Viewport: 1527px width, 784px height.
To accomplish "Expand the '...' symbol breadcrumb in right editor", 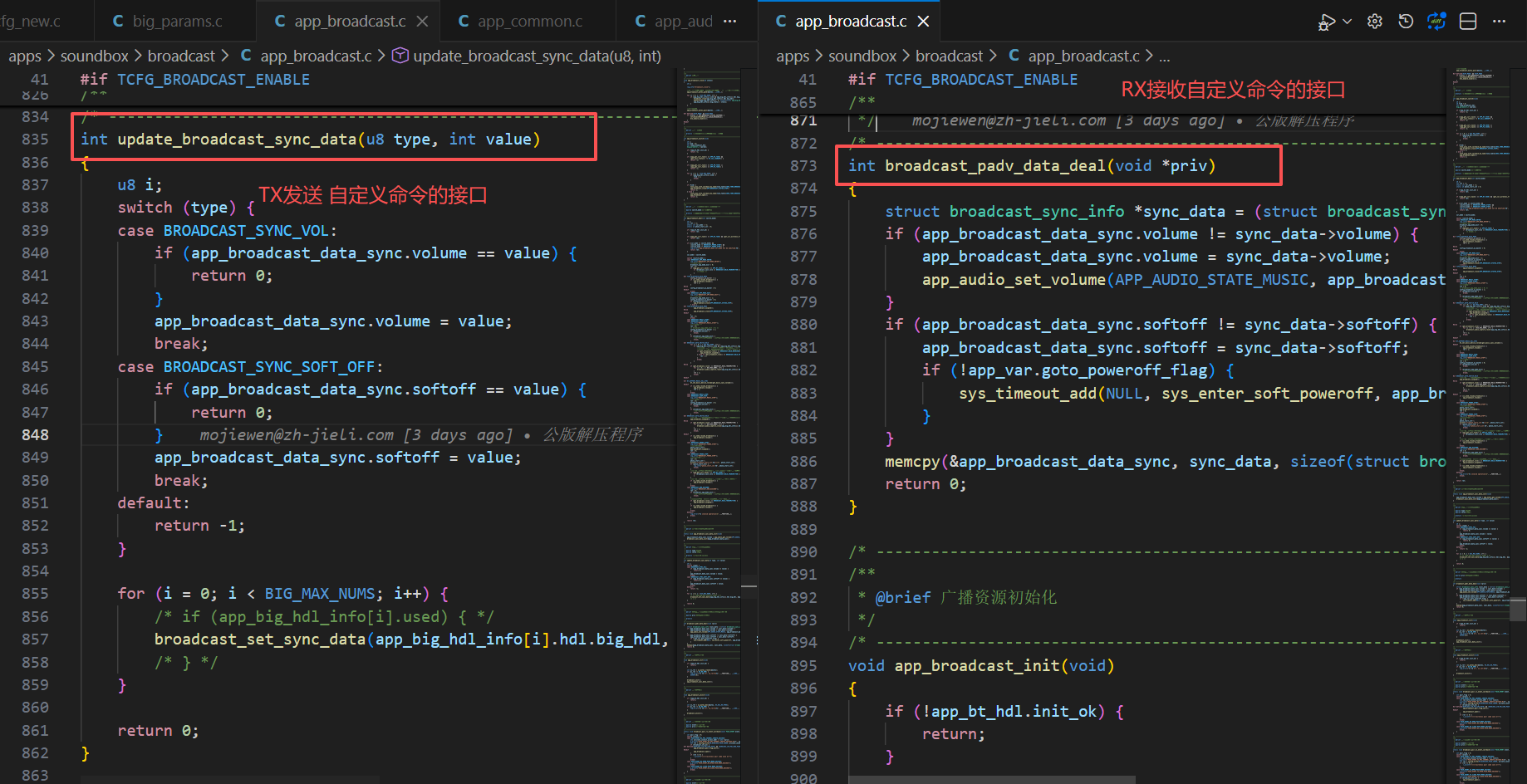I will 1165,56.
